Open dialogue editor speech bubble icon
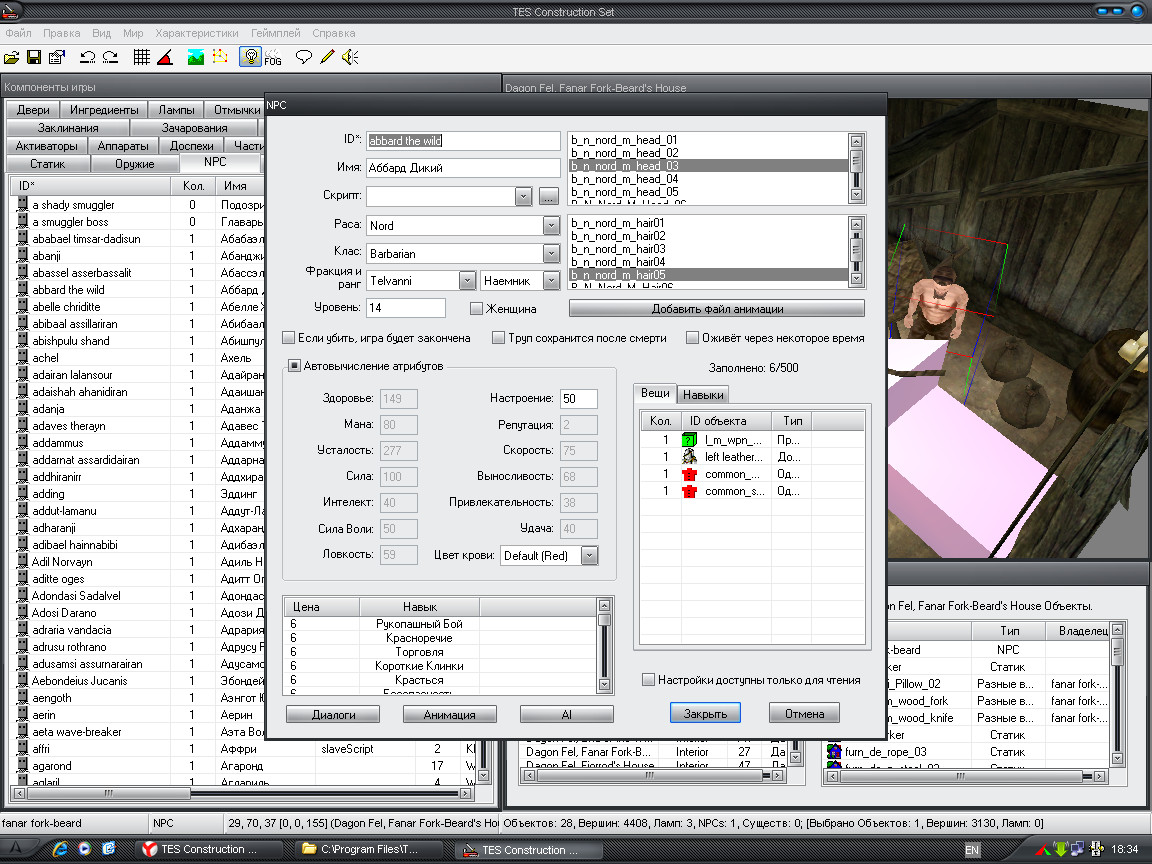Image resolution: width=1152 pixels, height=864 pixels. tap(304, 57)
